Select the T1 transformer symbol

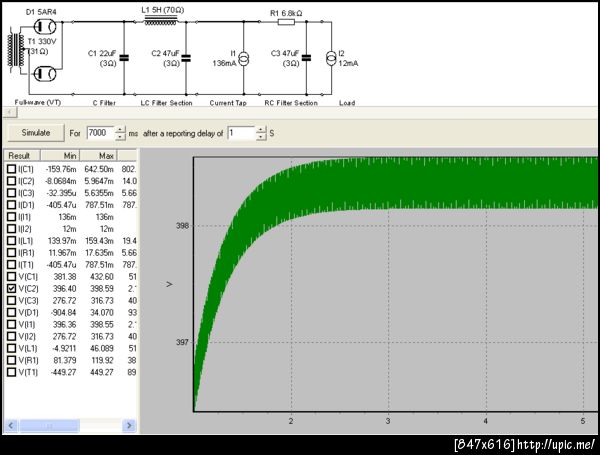16,50
